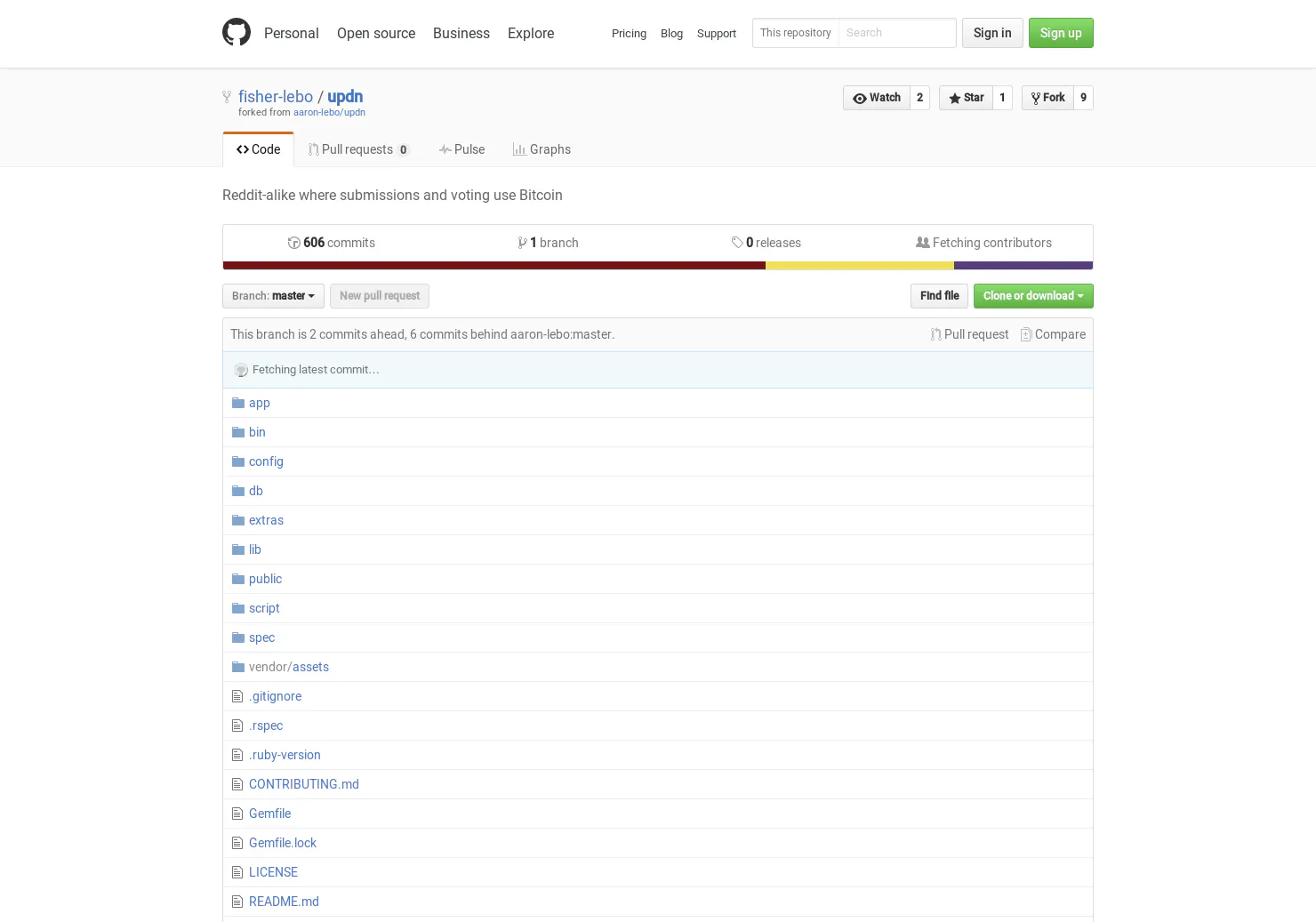Fork the repository
Image resolution: width=1316 pixels, height=922 pixels.
1047,98
